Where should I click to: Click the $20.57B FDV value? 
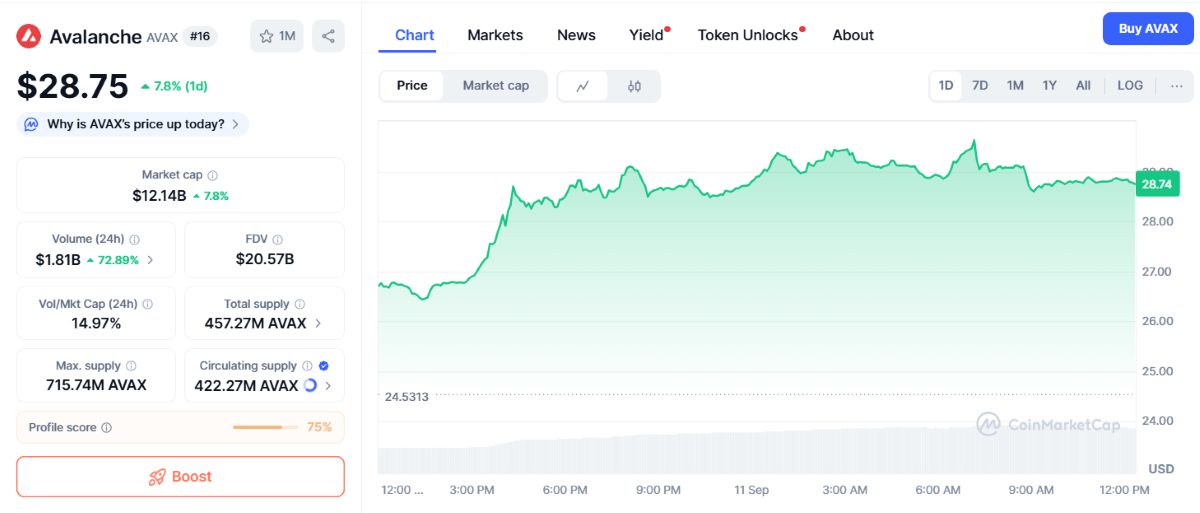coord(265,259)
